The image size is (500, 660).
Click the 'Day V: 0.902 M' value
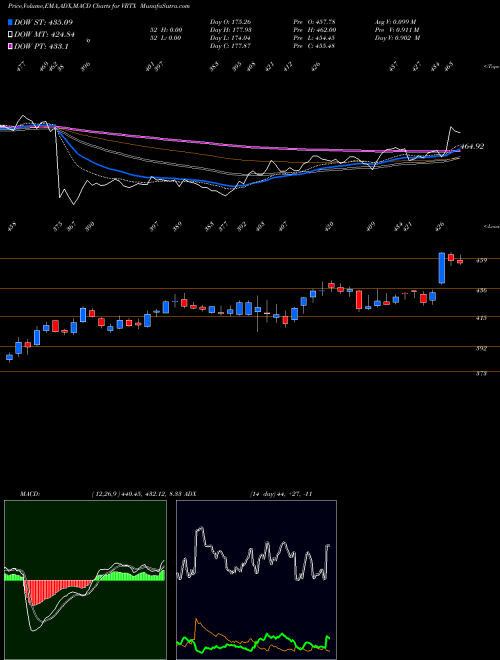click(x=397, y=38)
